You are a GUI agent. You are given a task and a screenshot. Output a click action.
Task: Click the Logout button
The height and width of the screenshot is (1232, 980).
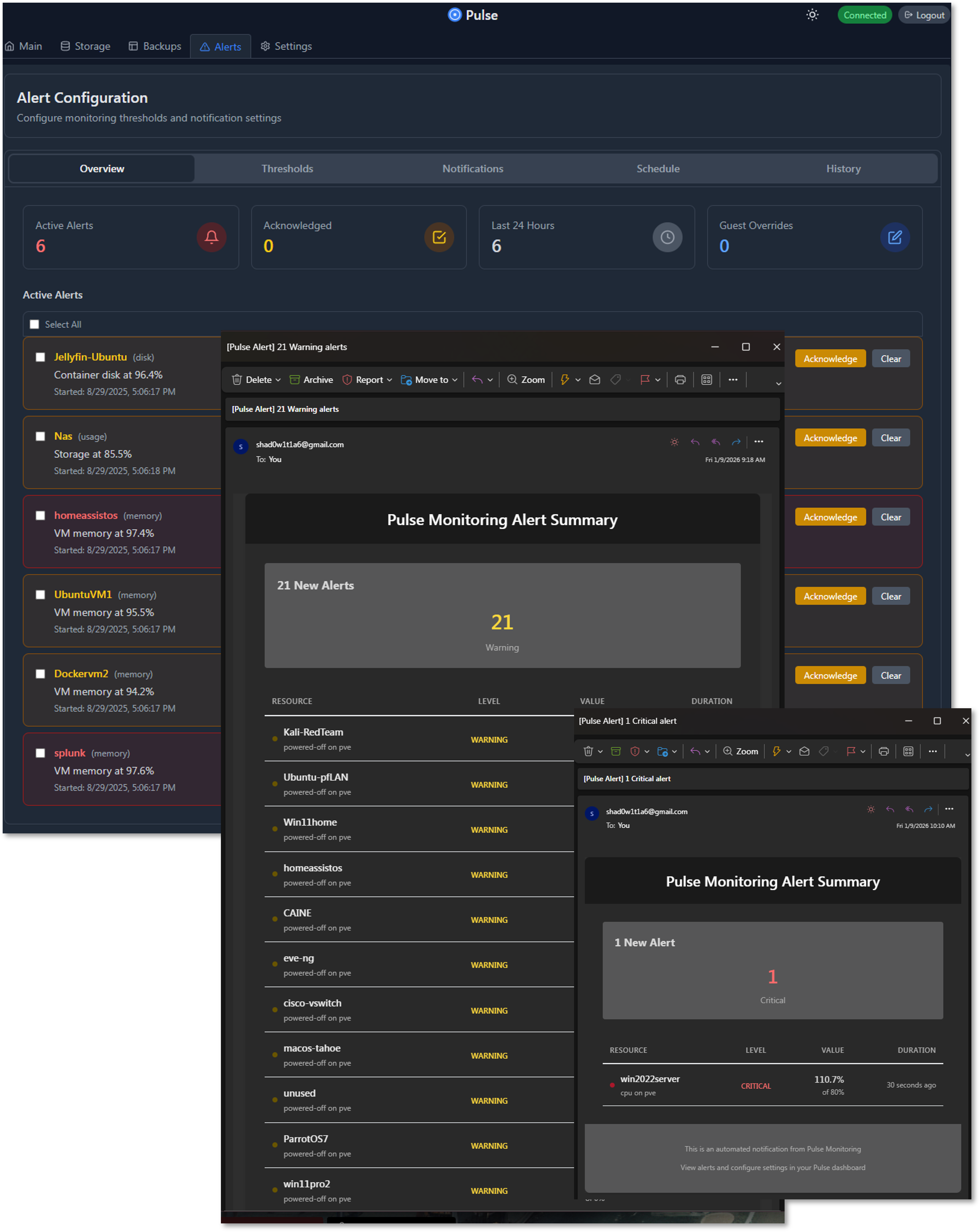click(x=923, y=14)
